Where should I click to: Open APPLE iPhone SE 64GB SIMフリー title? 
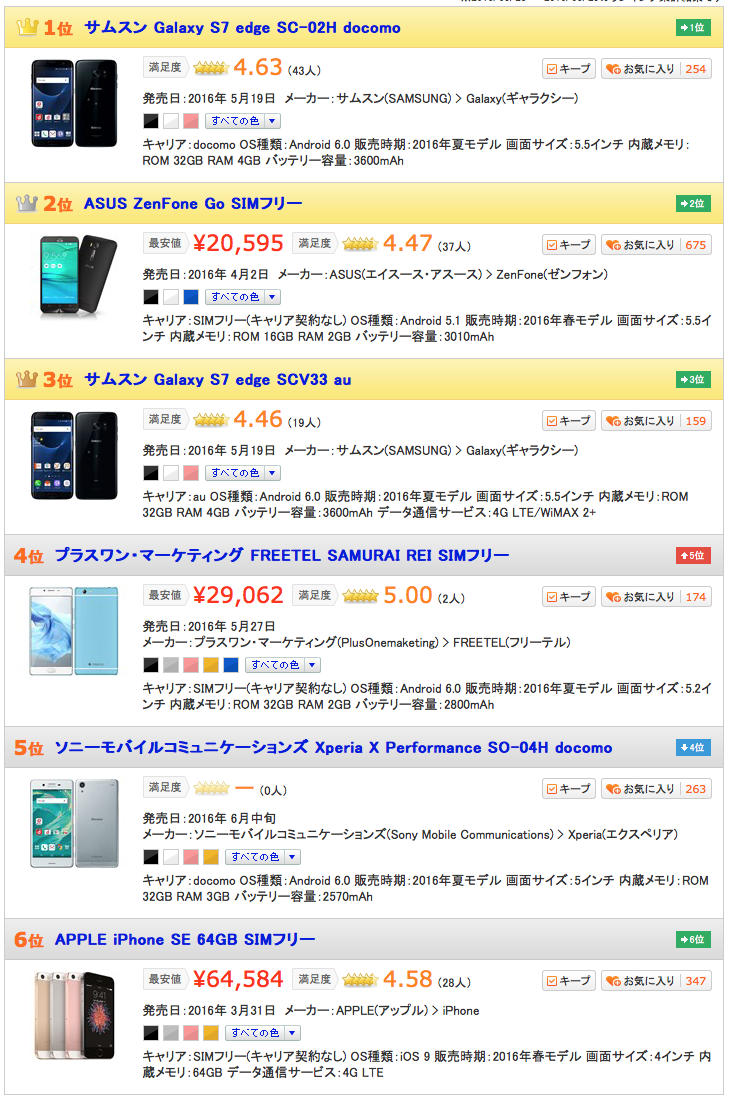[185, 939]
